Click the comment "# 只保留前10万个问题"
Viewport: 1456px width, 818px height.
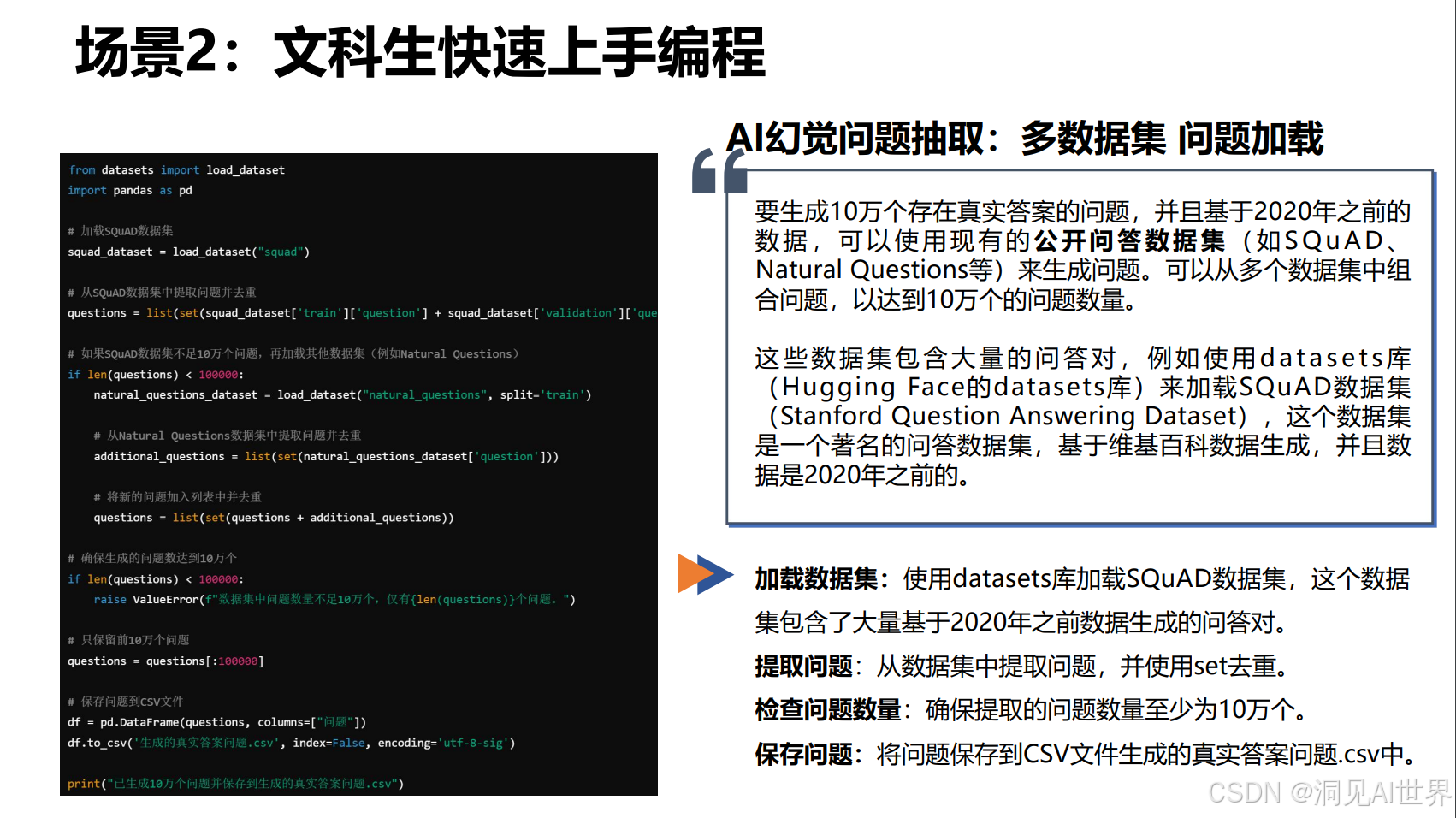click(x=128, y=640)
